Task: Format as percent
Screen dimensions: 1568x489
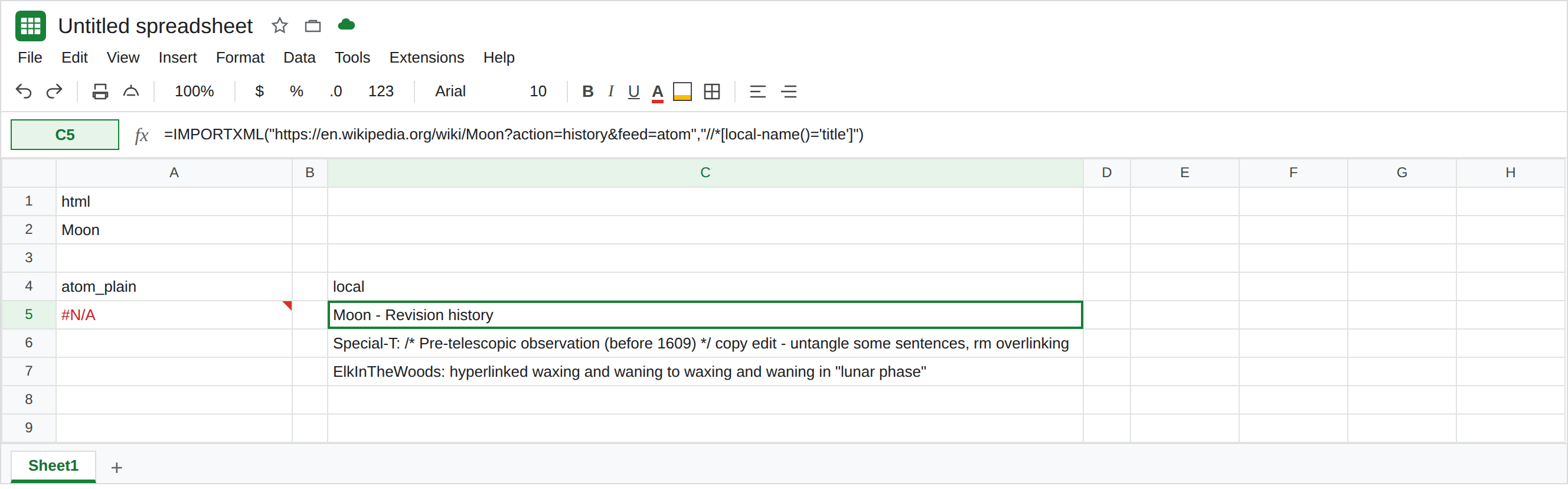Action: point(296,92)
